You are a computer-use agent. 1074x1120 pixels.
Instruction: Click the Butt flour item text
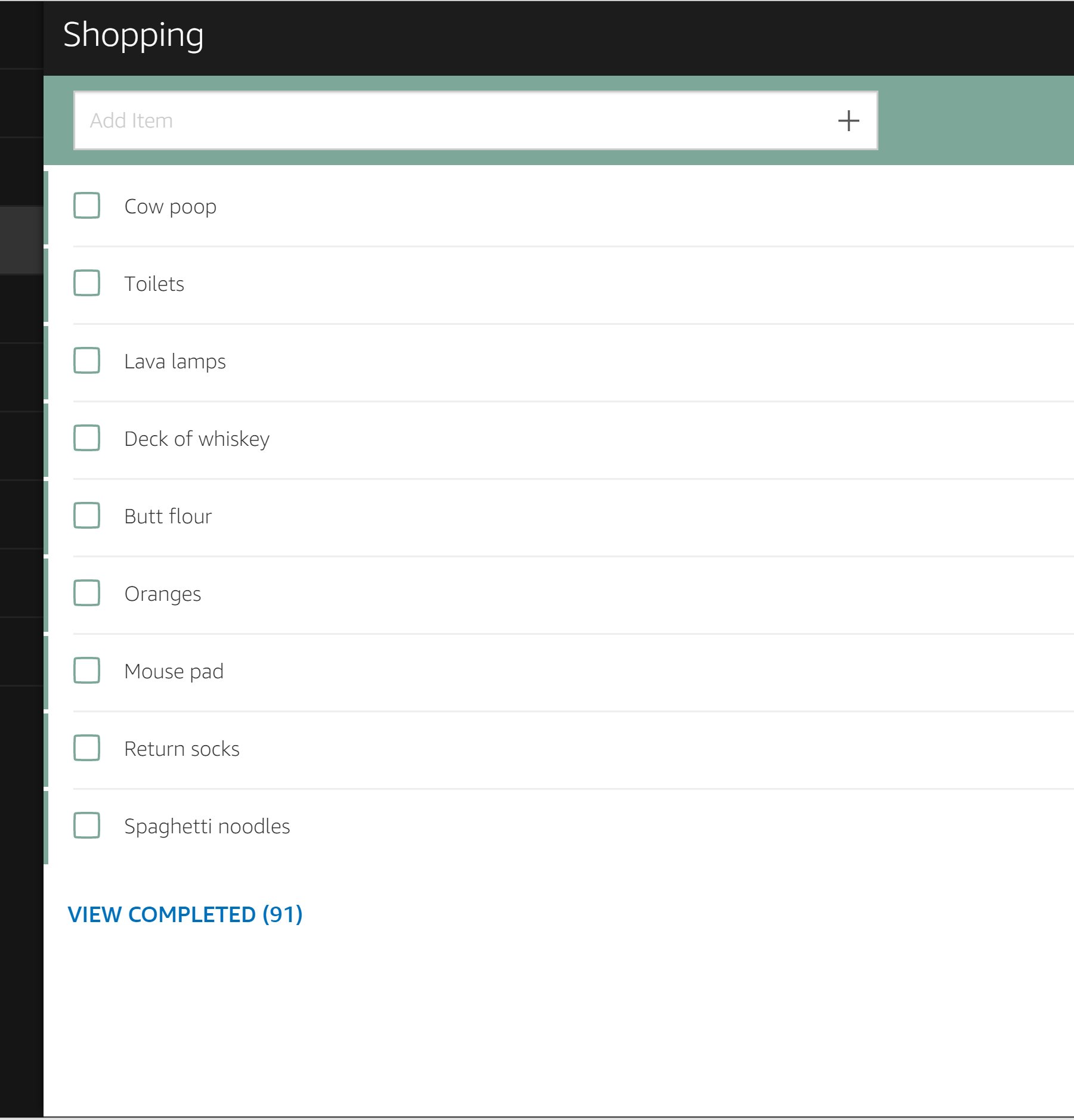pyautogui.click(x=168, y=516)
